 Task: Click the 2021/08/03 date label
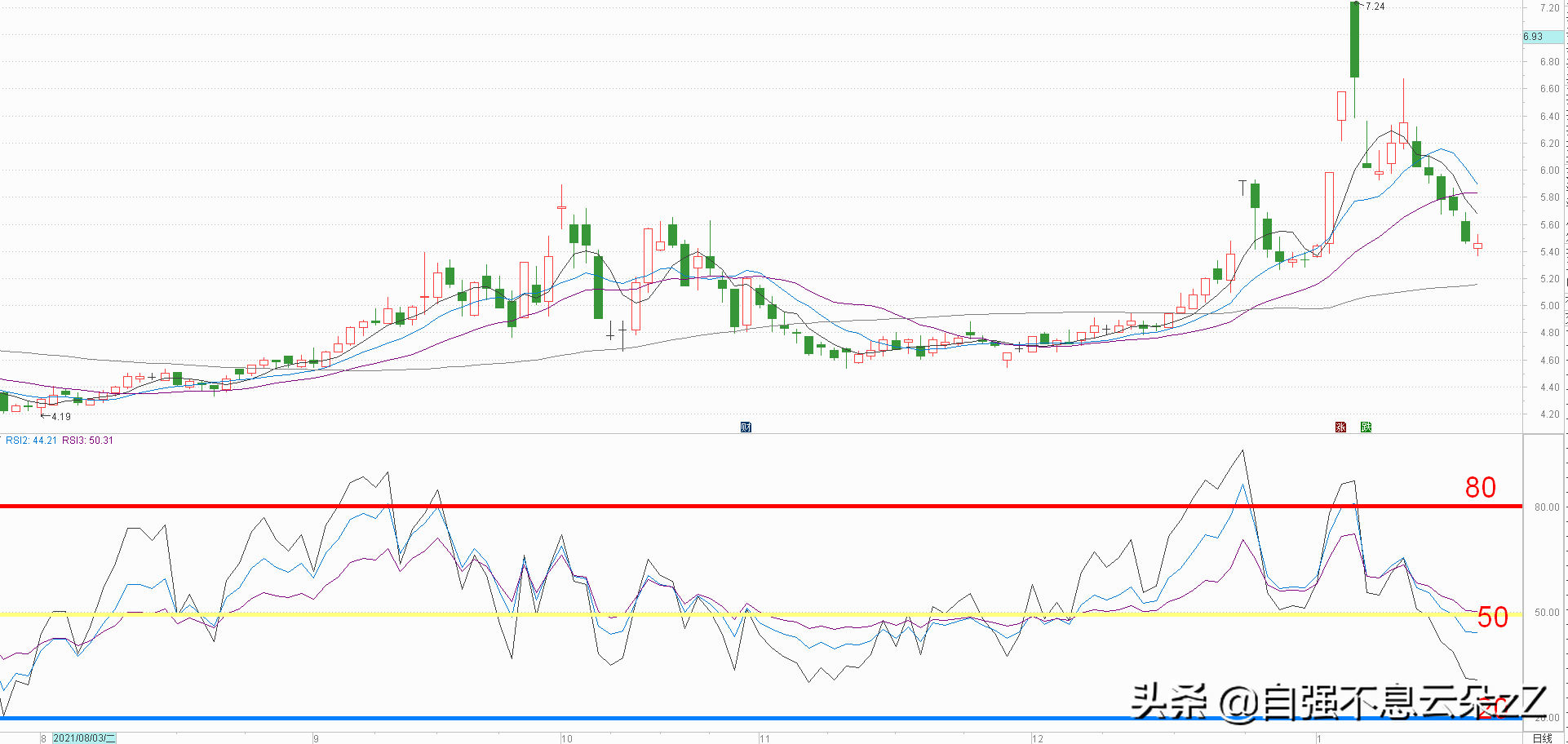[x=84, y=738]
